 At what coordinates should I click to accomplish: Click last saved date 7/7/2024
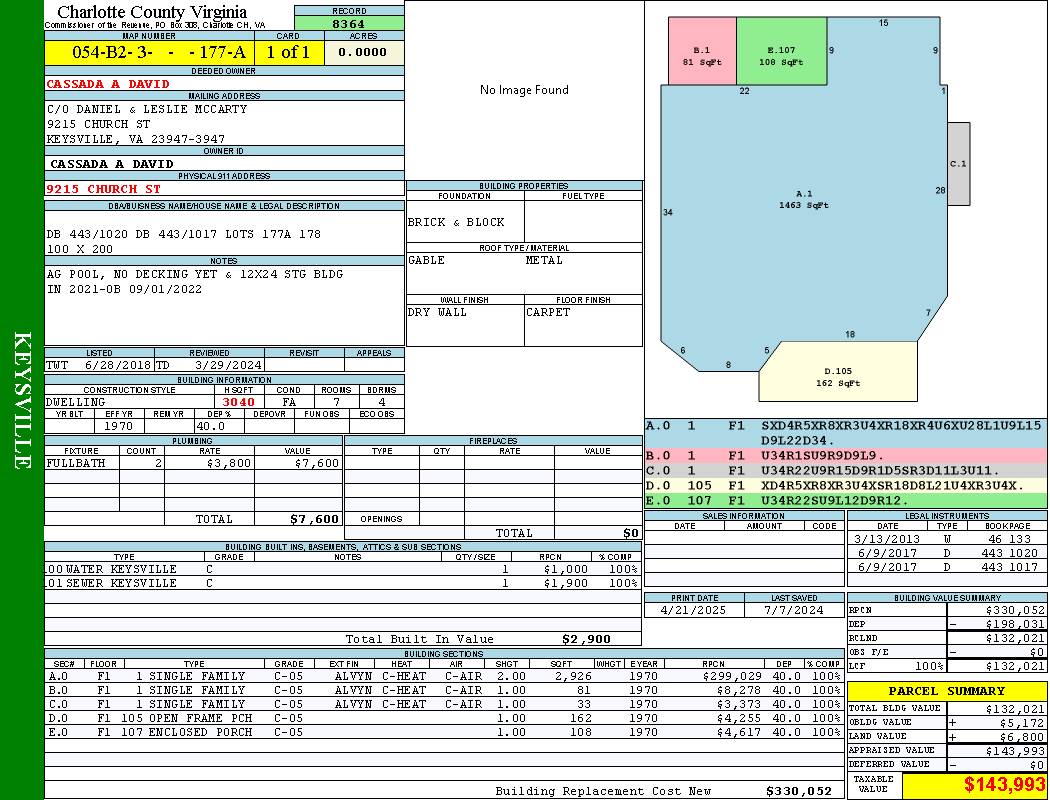click(794, 611)
